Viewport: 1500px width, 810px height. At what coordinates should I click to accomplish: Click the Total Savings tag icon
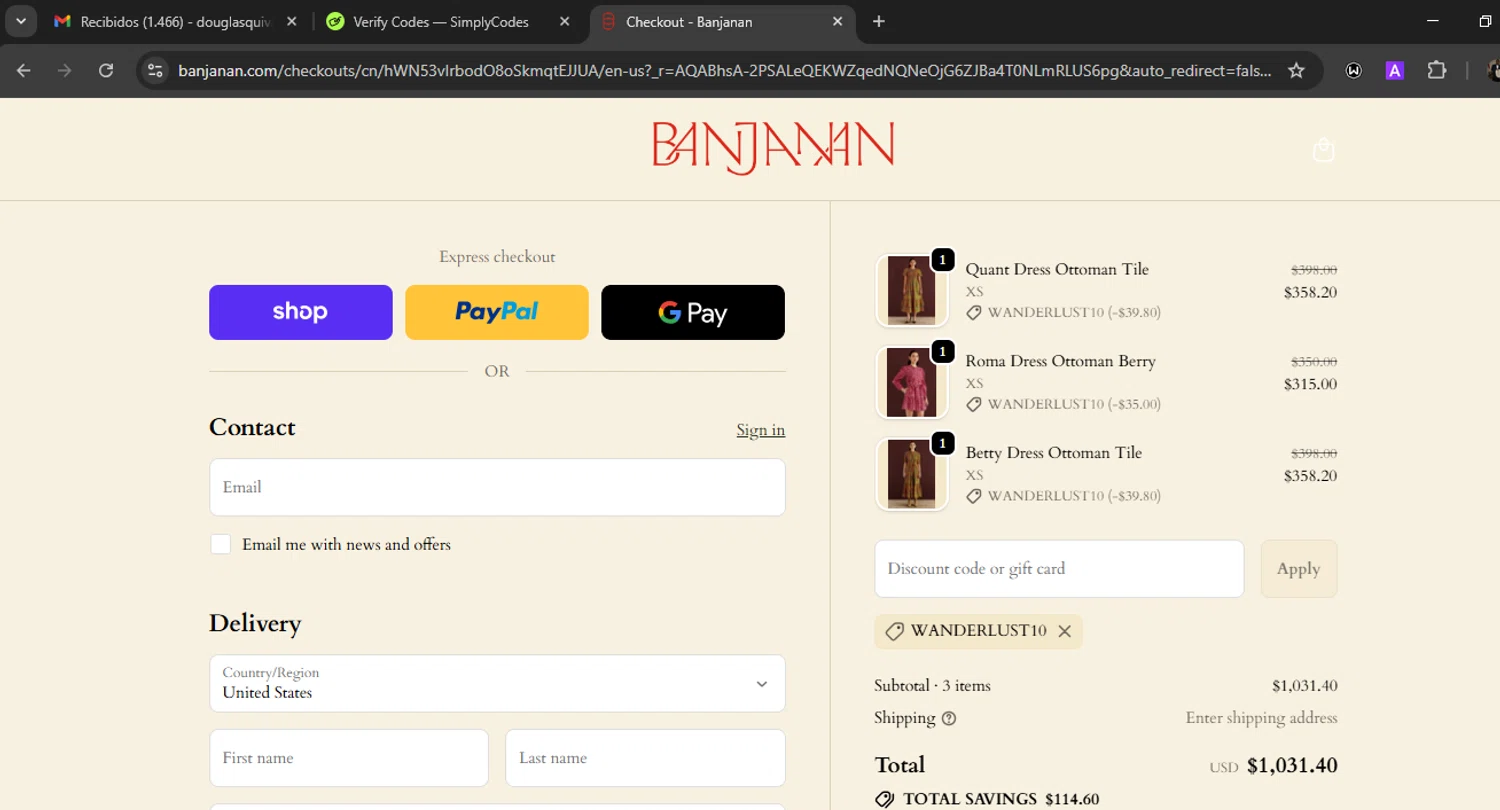coord(884,799)
